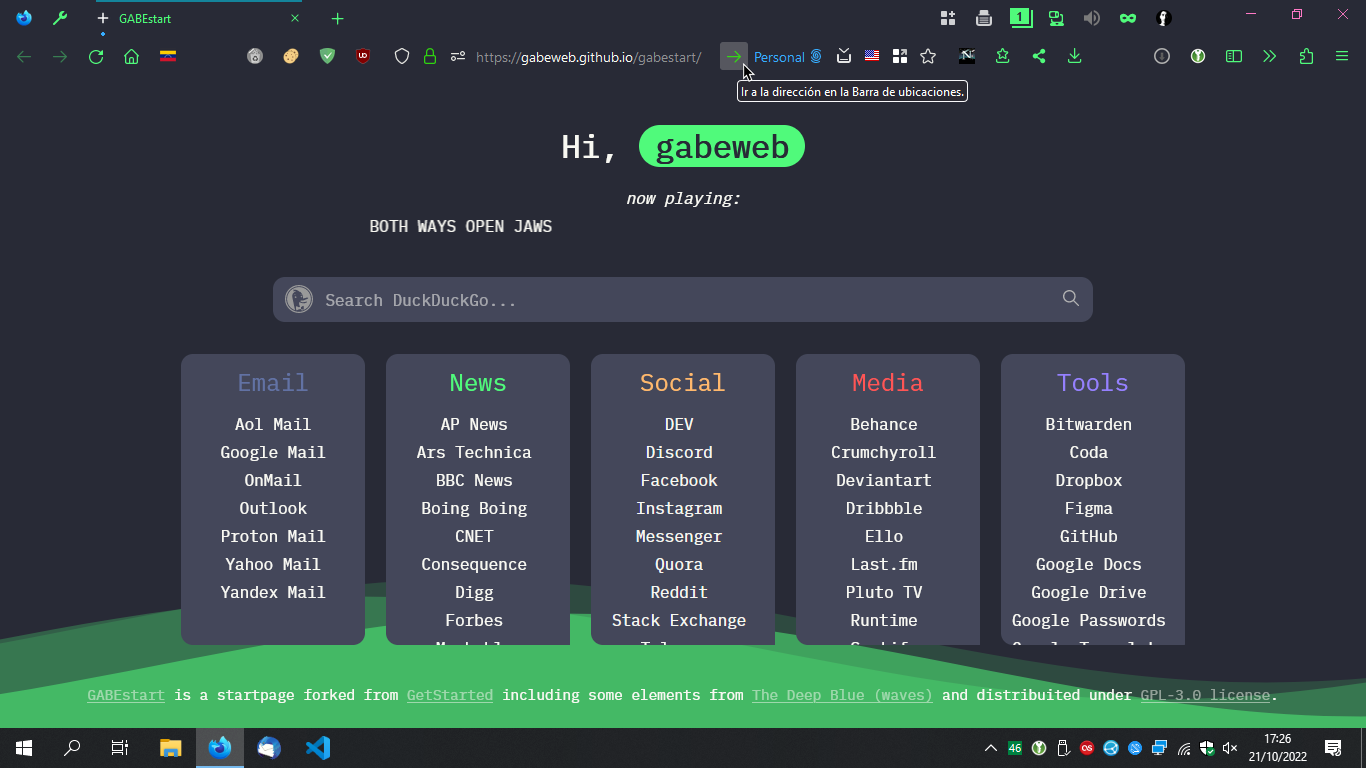Click the muted volume icon in system tray
Image resolution: width=1366 pixels, height=768 pixels.
(1230, 747)
